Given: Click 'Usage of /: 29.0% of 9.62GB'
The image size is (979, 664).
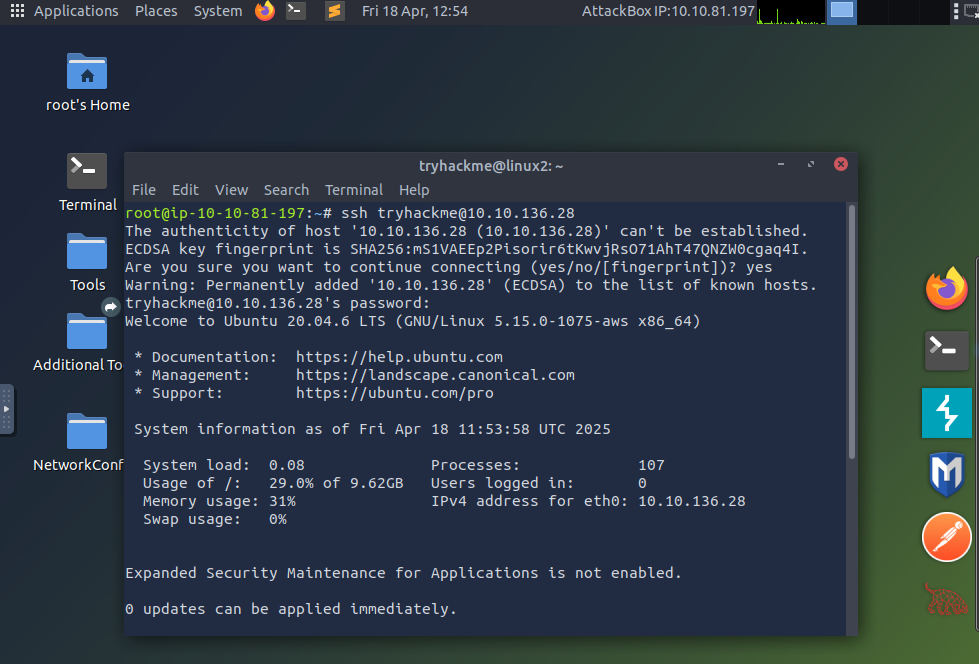Looking at the screenshot, I should [x=273, y=483].
